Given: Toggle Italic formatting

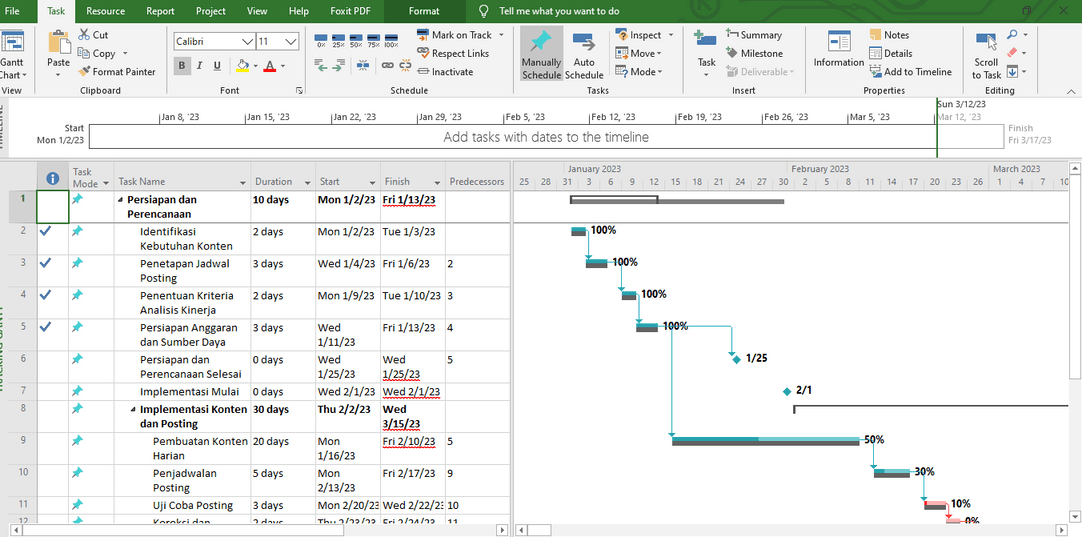Looking at the screenshot, I should tap(199, 66).
